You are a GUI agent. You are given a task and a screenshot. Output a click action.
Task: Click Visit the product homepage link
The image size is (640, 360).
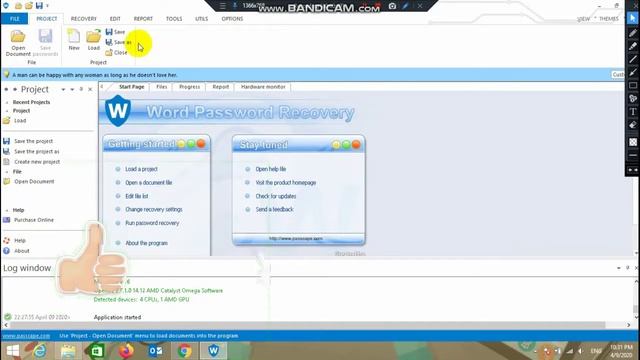click(286, 182)
